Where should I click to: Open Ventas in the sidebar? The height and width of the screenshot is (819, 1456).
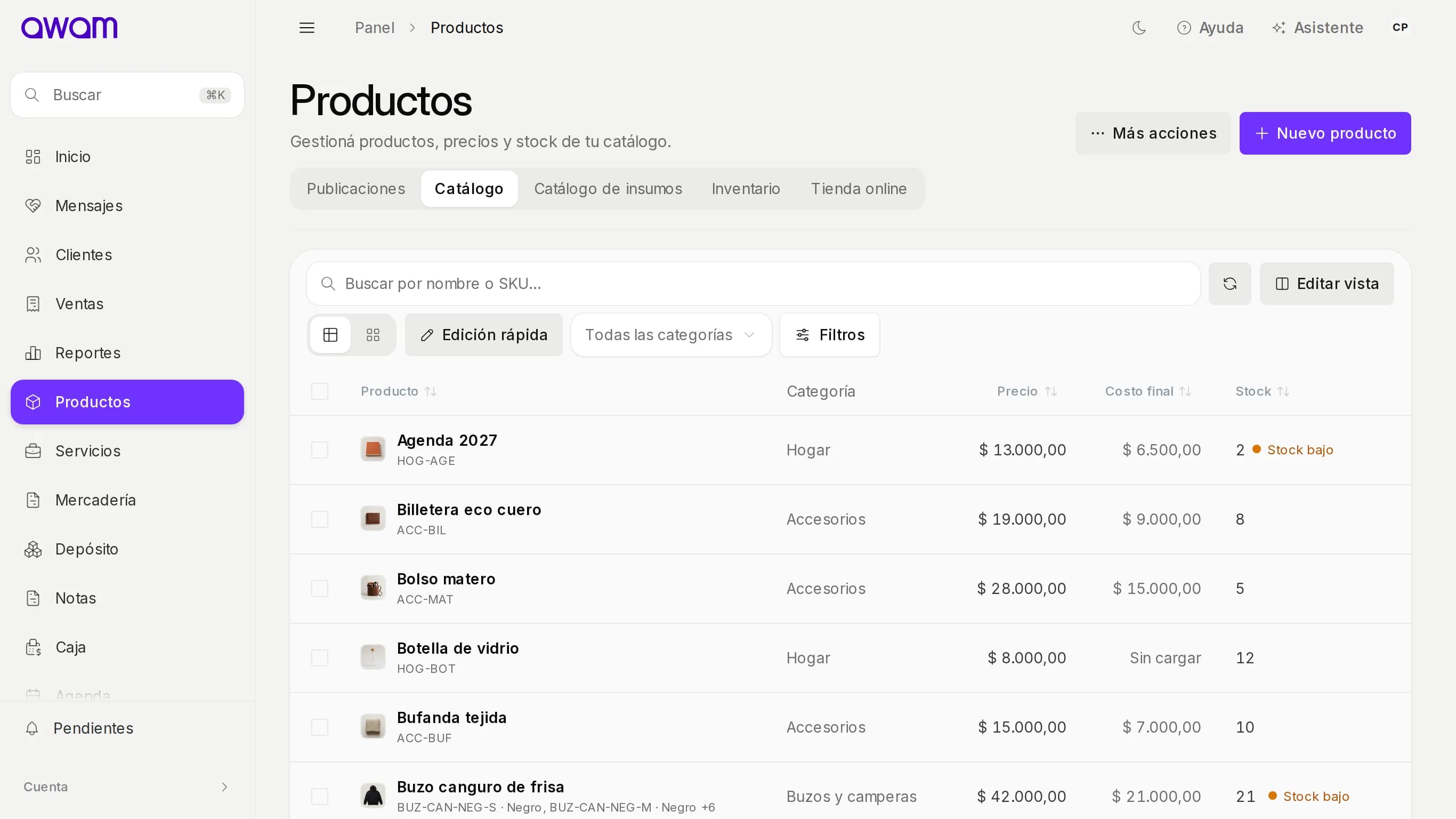pyautogui.click(x=127, y=304)
